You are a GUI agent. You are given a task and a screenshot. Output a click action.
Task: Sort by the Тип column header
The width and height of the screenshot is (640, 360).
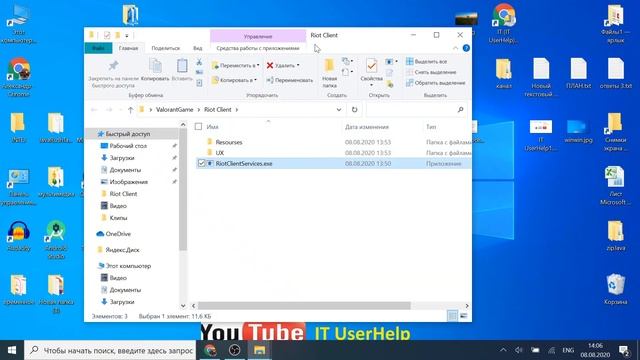[431, 127]
